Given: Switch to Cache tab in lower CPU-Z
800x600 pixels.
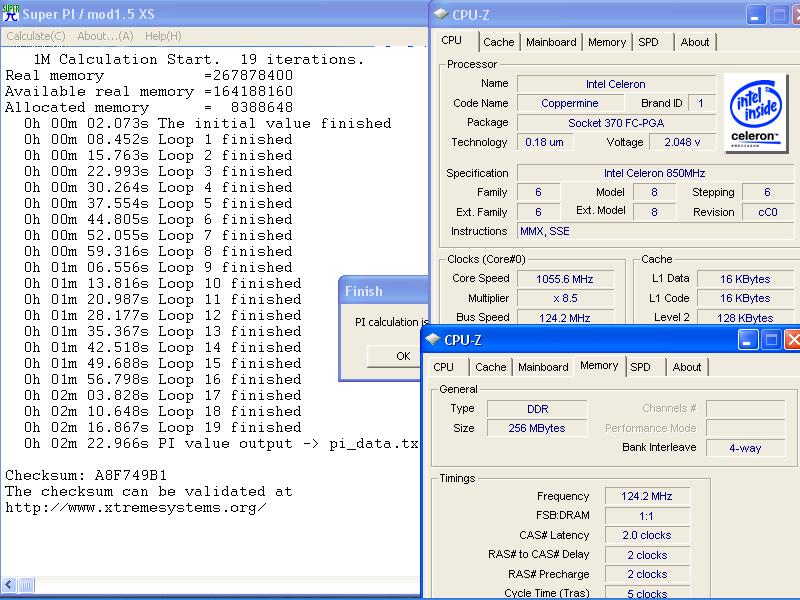Looking at the screenshot, I should pos(490,367).
